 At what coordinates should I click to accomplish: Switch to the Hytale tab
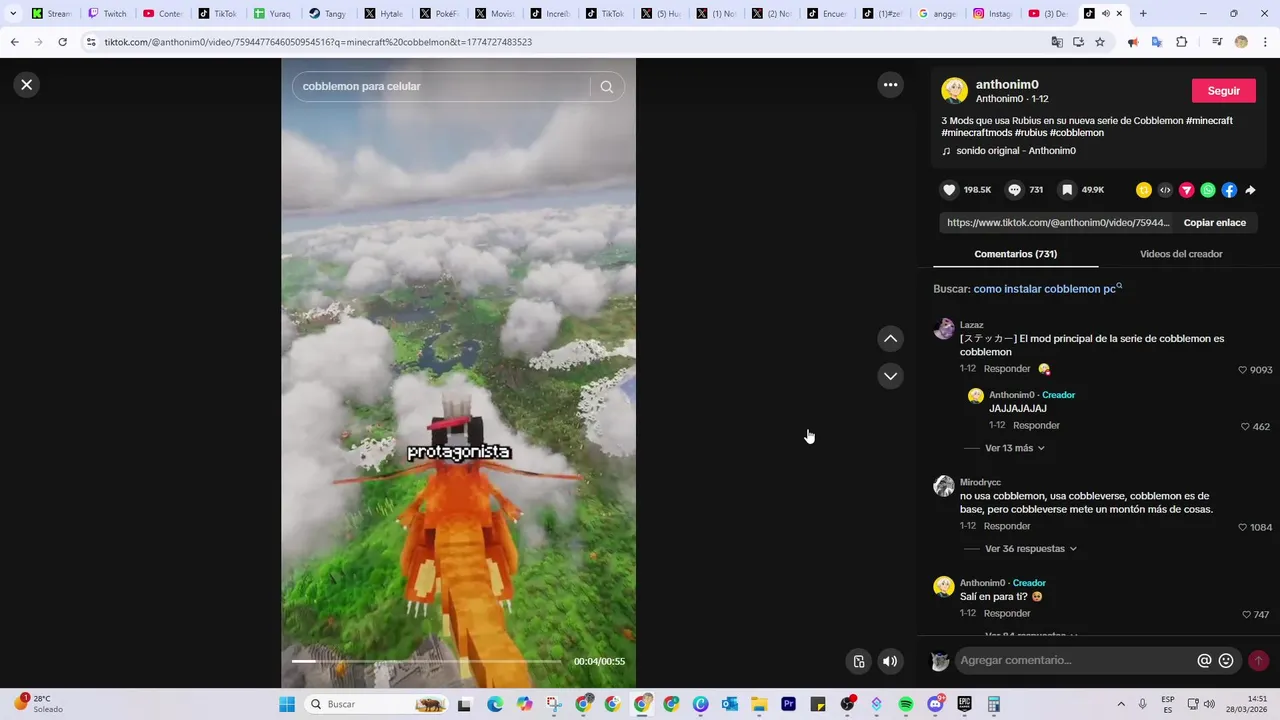[x=386, y=14]
